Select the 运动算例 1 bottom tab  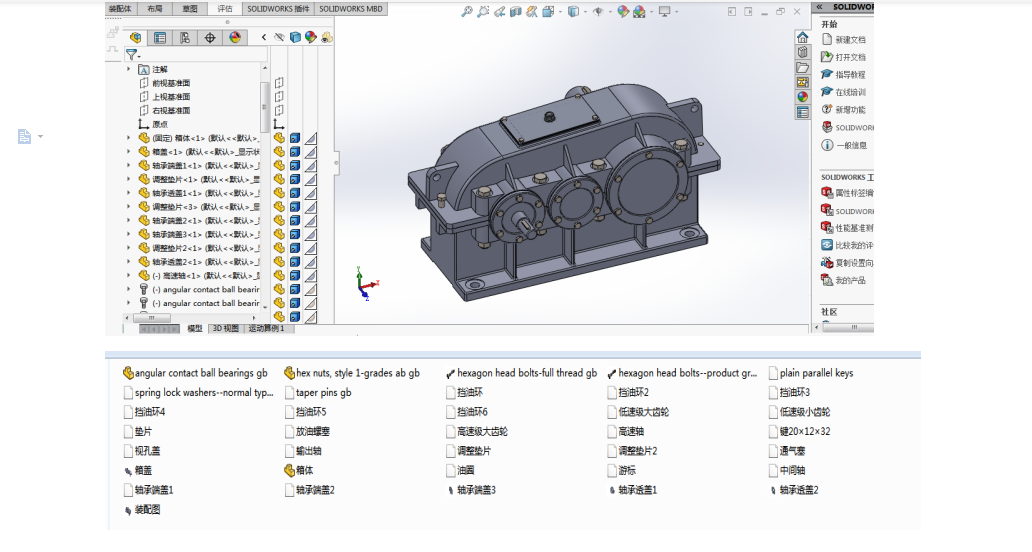point(266,328)
